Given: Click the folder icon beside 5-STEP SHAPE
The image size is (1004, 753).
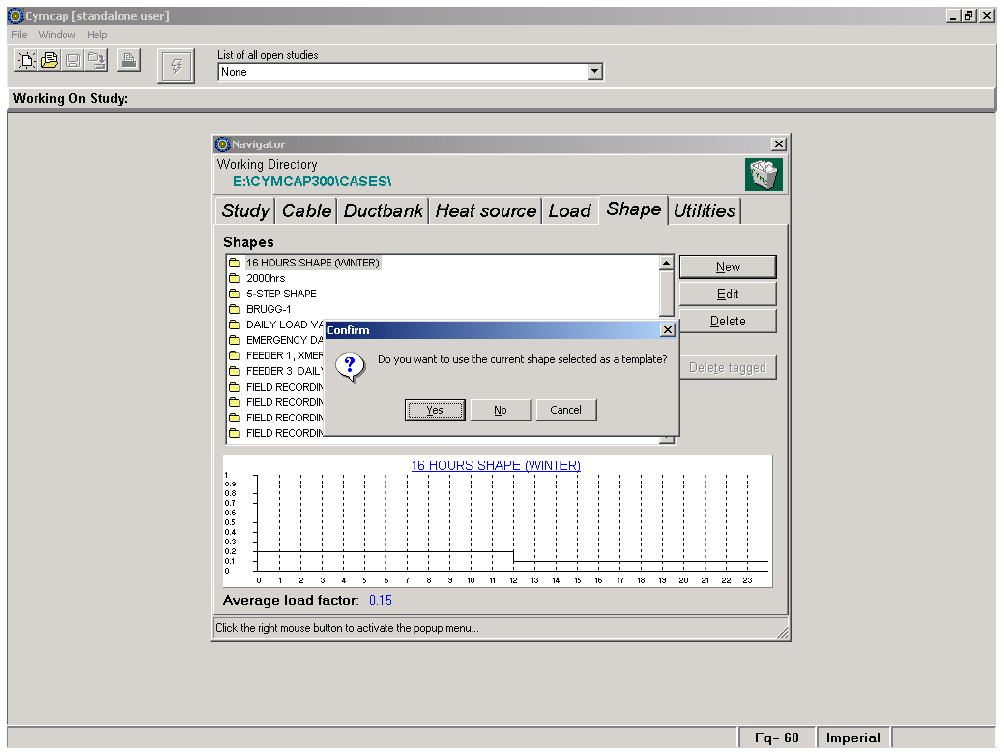Looking at the screenshot, I should click(x=234, y=293).
